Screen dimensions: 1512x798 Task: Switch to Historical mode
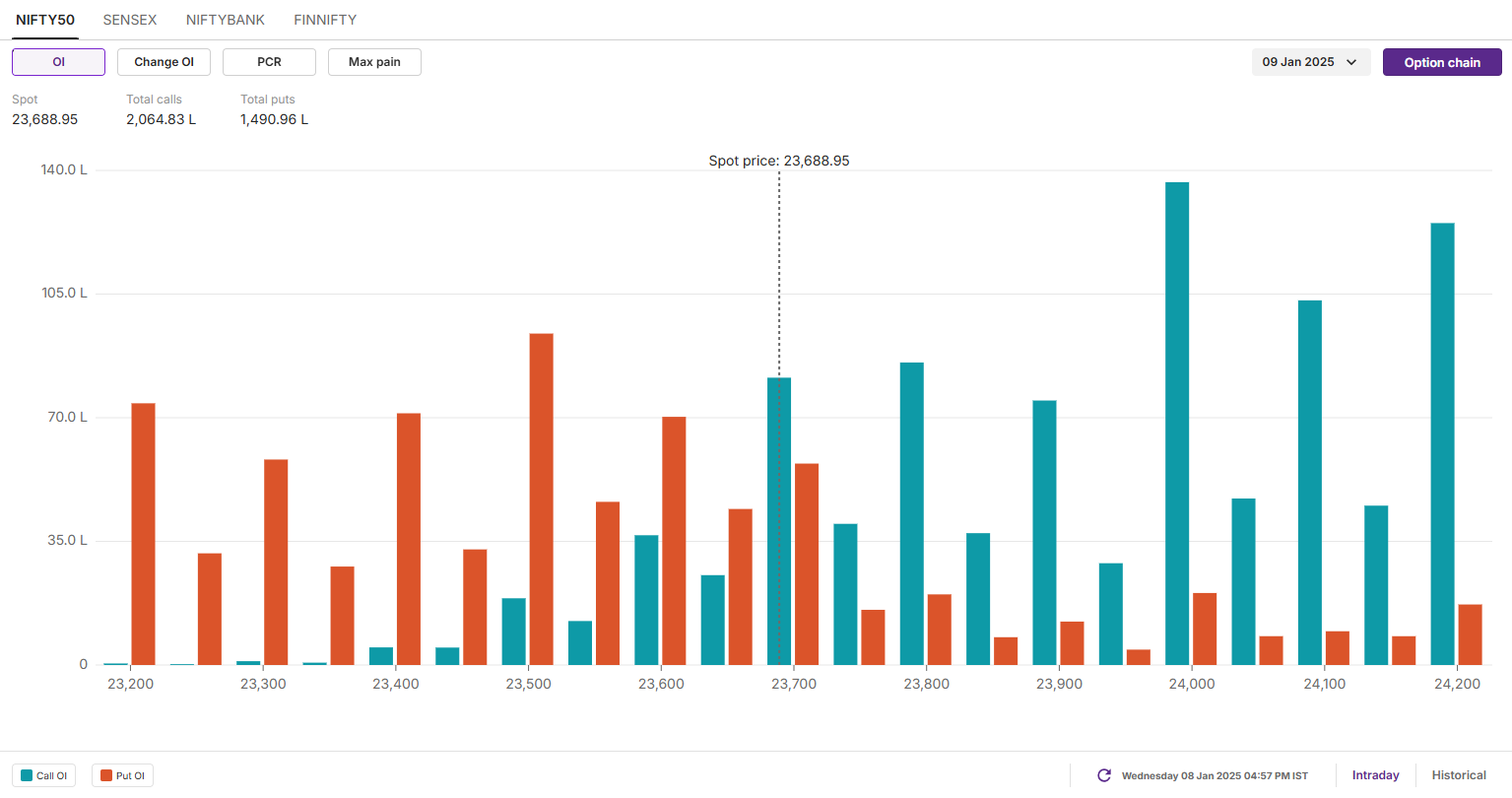(x=1459, y=775)
